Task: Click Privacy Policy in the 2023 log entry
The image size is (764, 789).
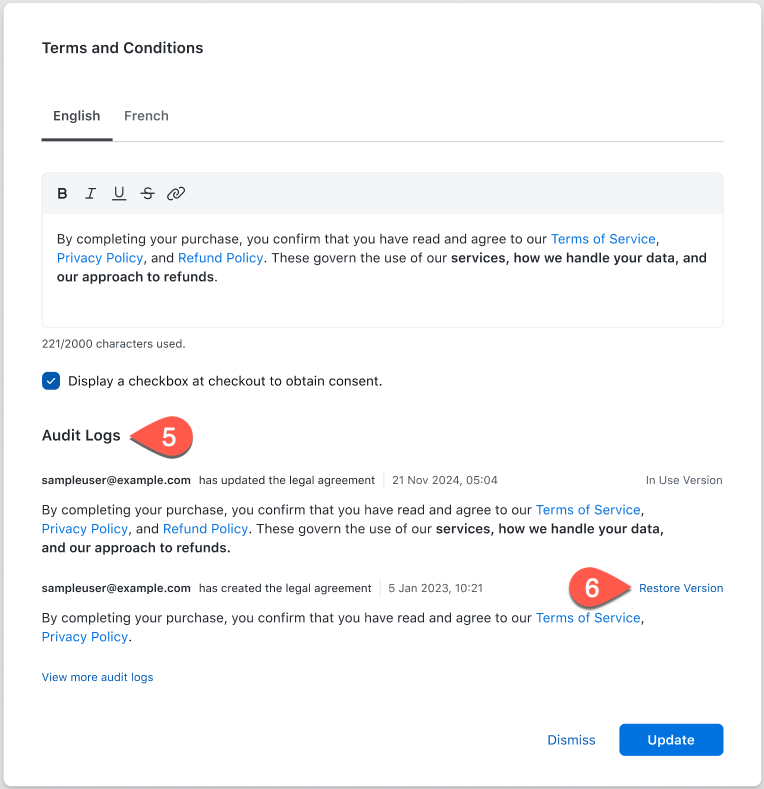Action: click(x=85, y=637)
